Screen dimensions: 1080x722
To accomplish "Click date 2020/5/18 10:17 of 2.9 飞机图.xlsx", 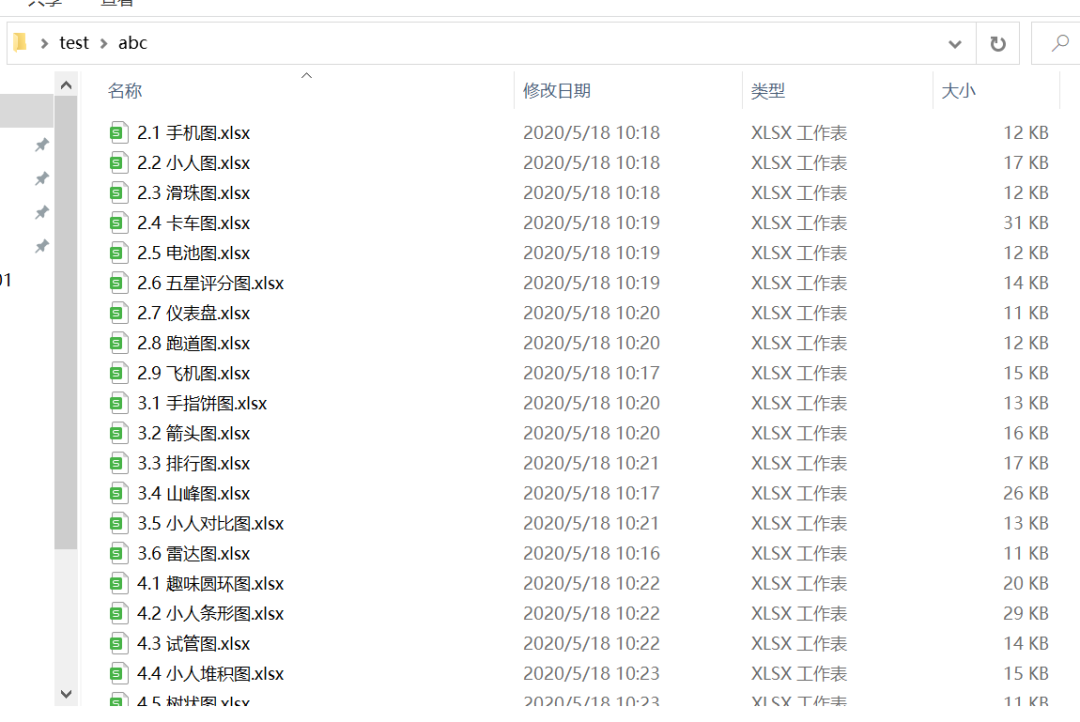I will coord(591,373).
